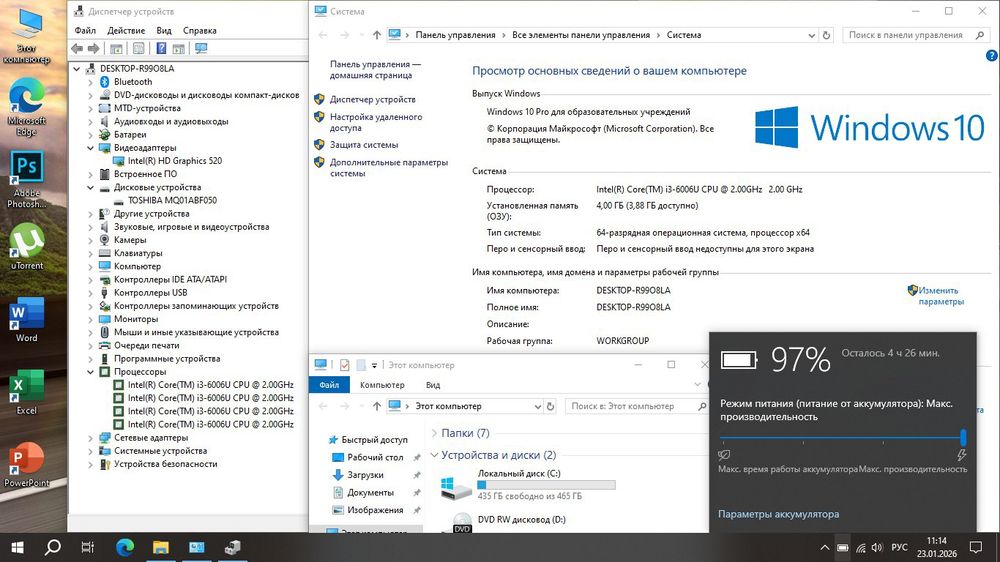The width and height of the screenshot is (1000, 562).
Task: Show hidden tray icons chevron
Action: (825, 548)
